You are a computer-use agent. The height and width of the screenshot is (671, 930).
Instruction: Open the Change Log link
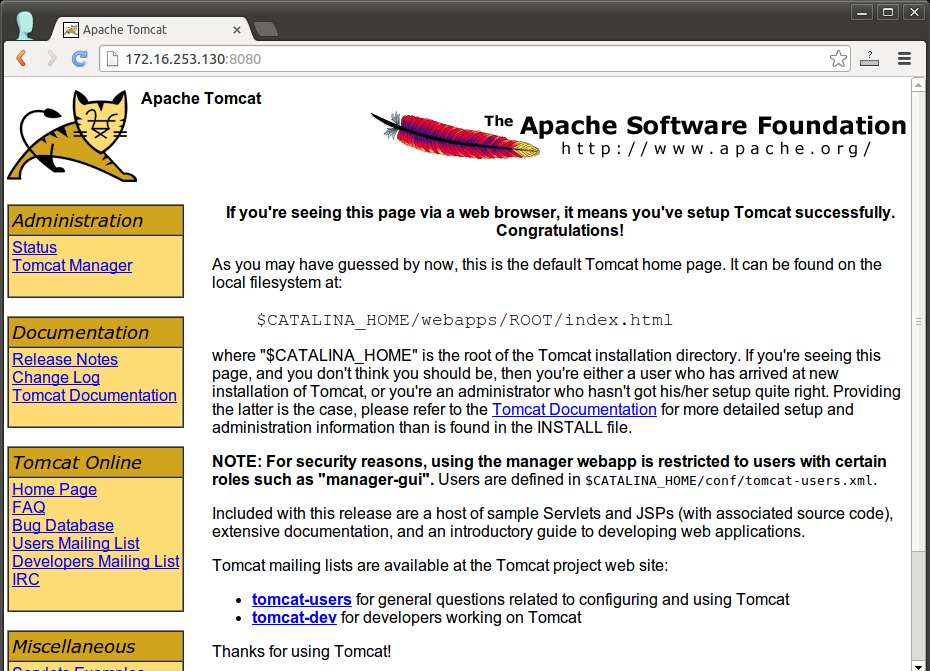tap(56, 377)
